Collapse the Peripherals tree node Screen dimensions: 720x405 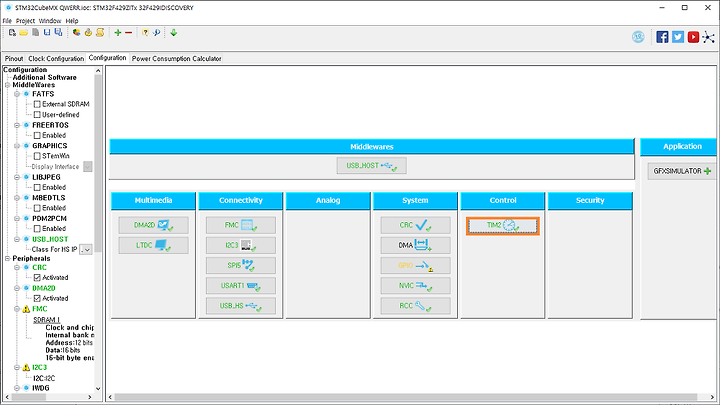click(x=8, y=259)
